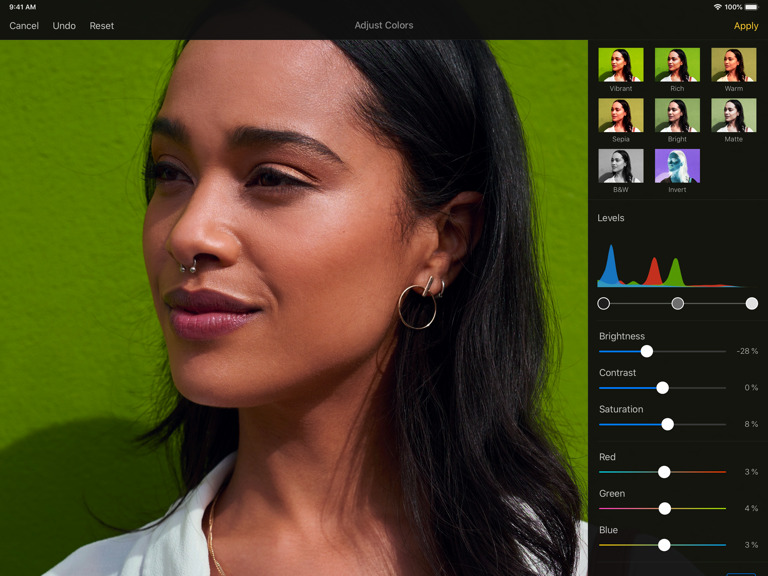Click the Levels black point handle
This screenshot has height=576, width=768.
click(603, 303)
